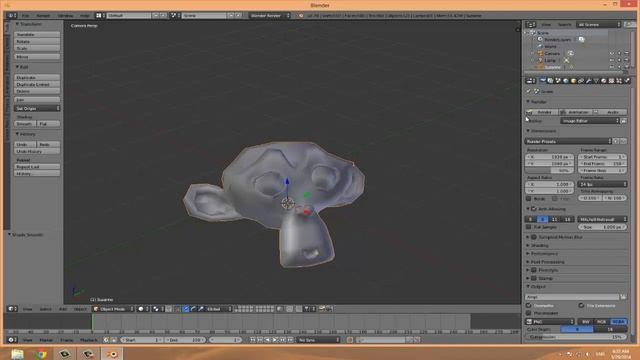
Task: Open the PNG file format dropdown
Action: pyautogui.click(x=550, y=322)
